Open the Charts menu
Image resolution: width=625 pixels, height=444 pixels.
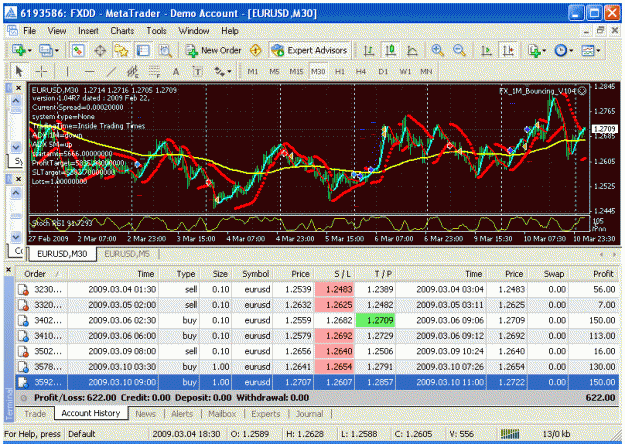point(122,31)
